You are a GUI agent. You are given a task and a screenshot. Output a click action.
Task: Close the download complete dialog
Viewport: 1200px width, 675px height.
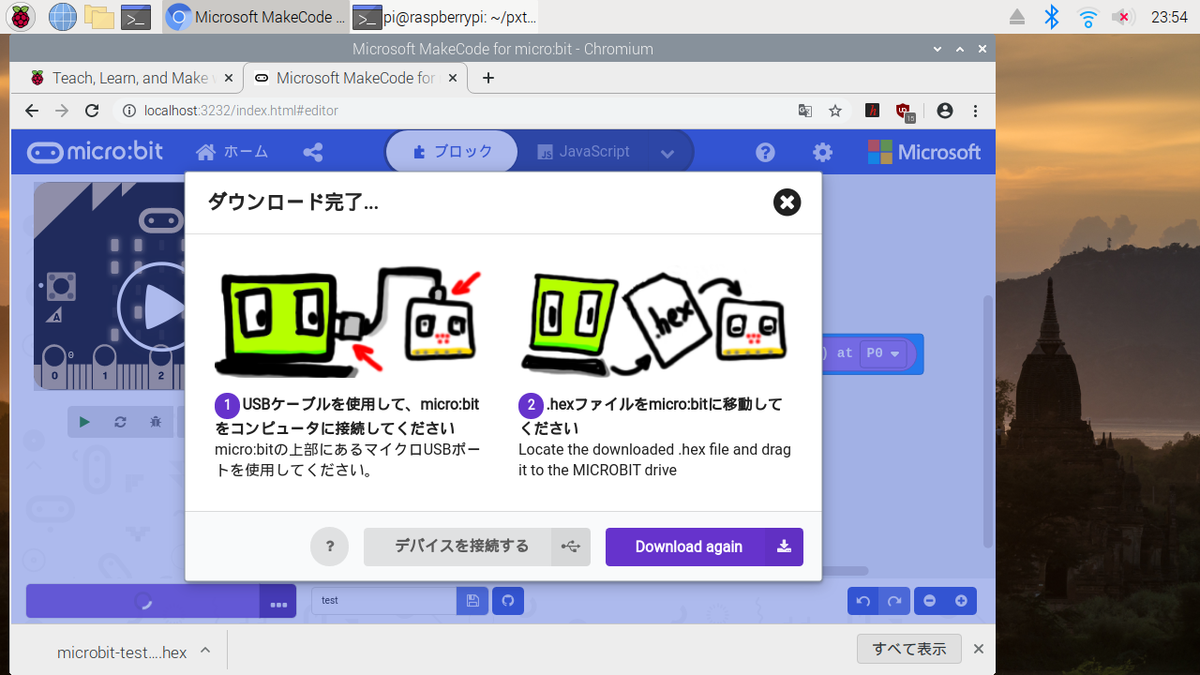click(787, 202)
